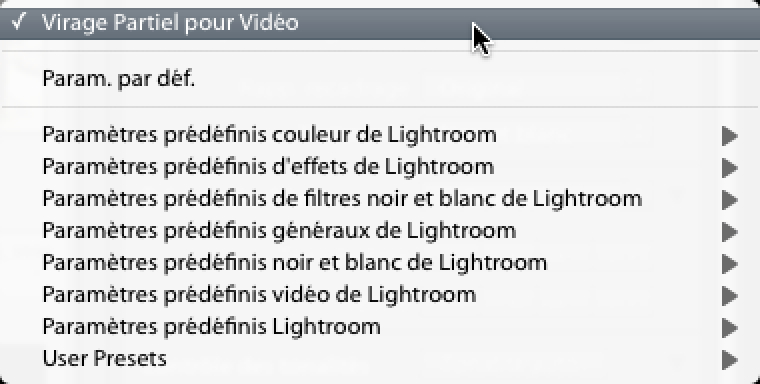
Task: Expand the couleur de Lightroom submenu arrow
Action: 729,136
